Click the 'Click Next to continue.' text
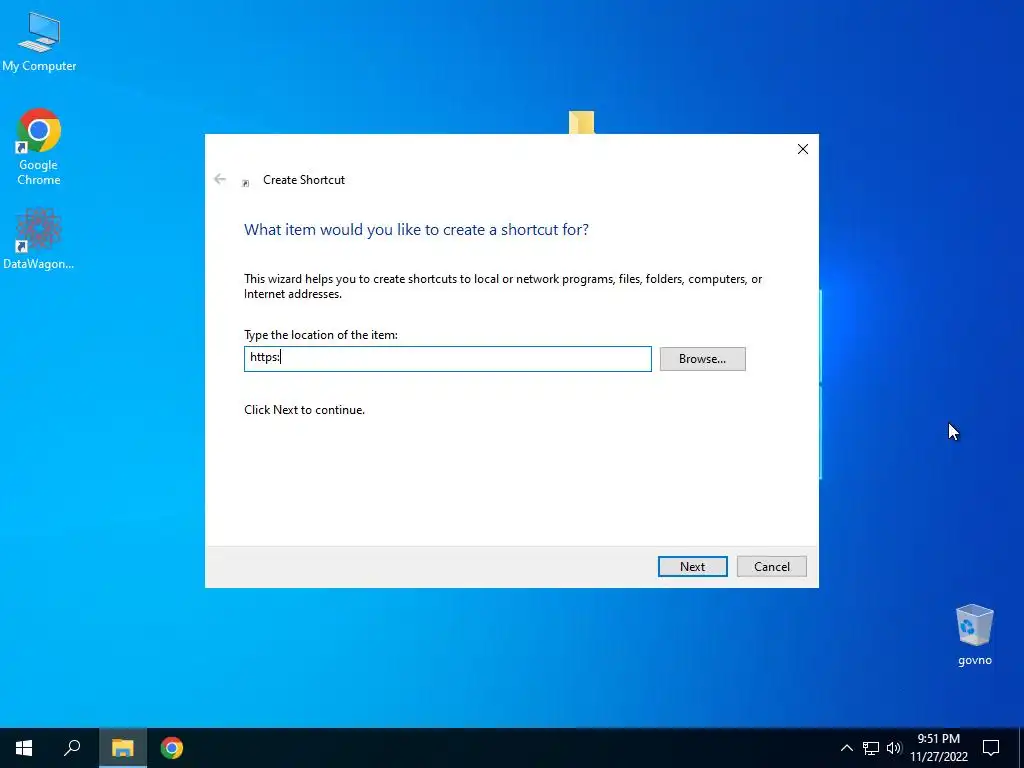Image resolution: width=1024 pixels, height=768 pixels. (x=304, y=410)
